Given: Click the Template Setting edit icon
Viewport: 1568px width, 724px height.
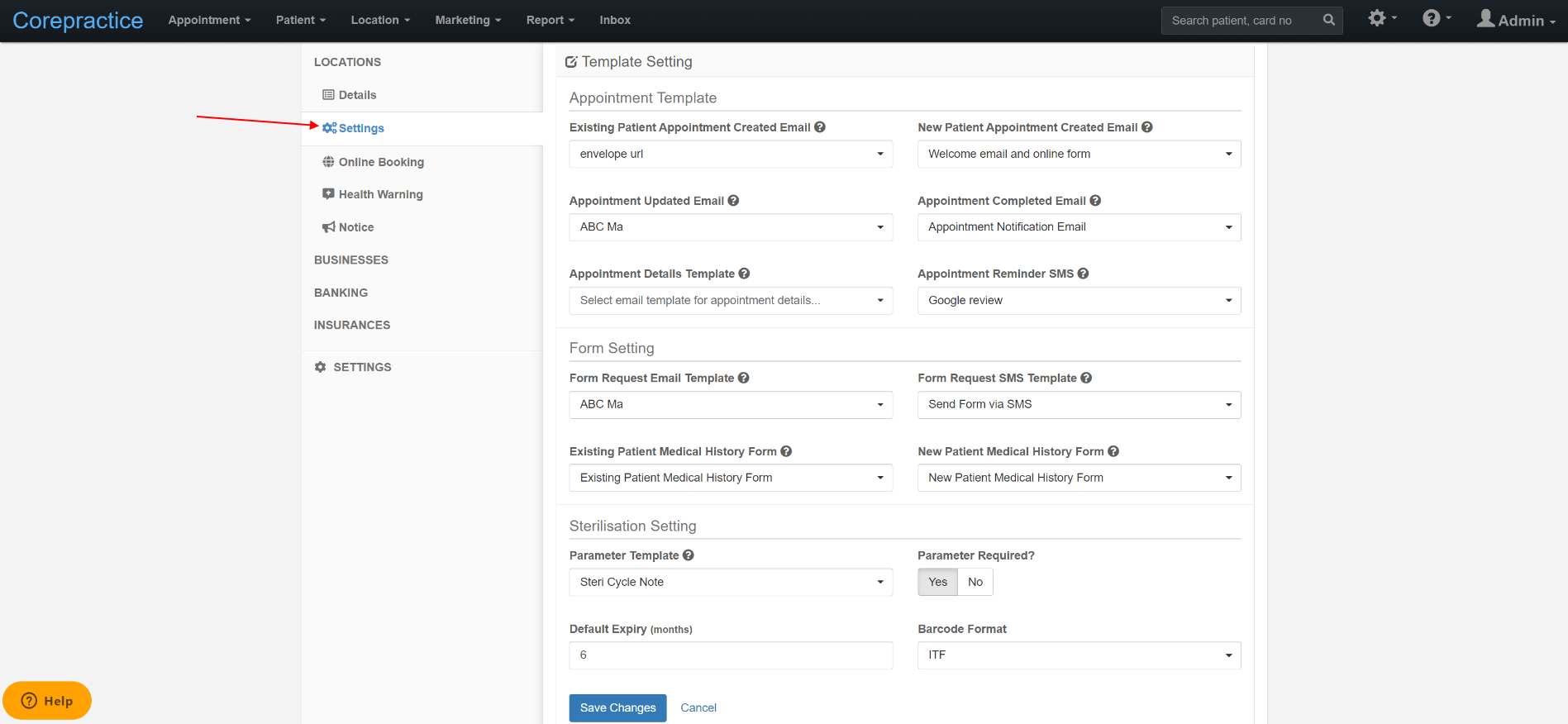Looking at the screenshot, I should 571,62.
